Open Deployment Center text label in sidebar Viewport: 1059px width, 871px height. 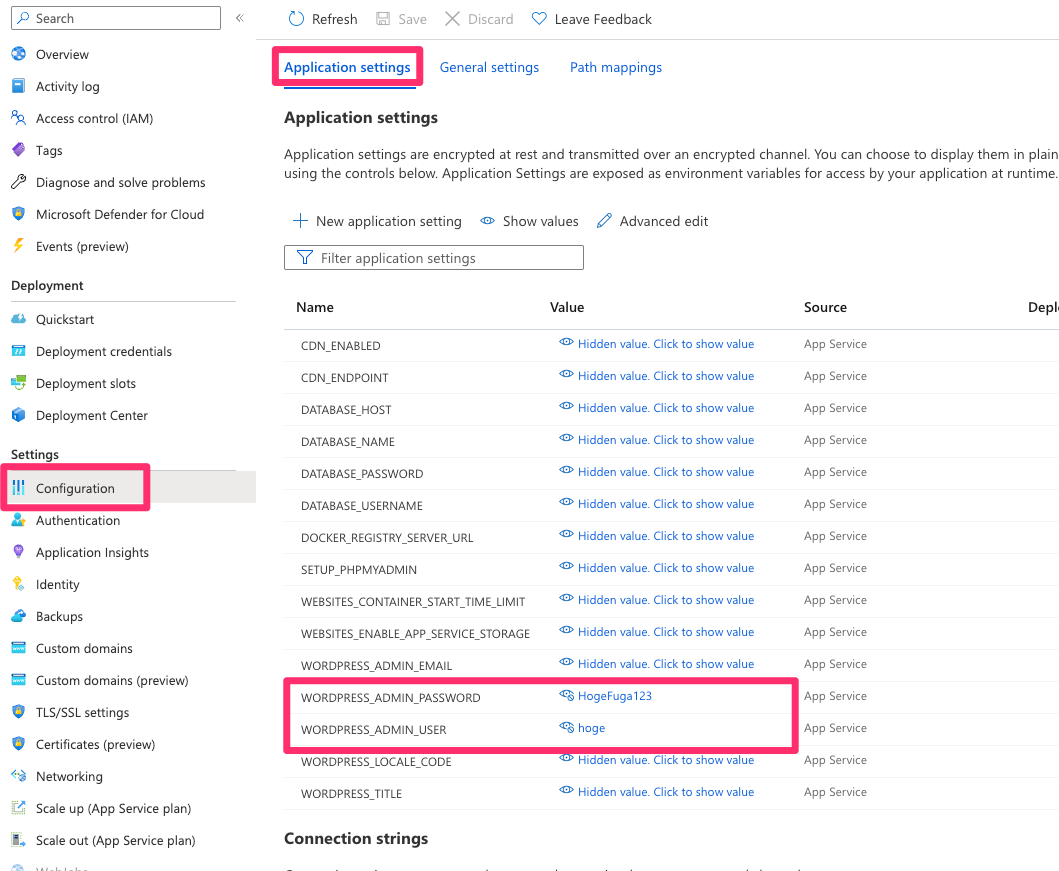coord(92,415)
